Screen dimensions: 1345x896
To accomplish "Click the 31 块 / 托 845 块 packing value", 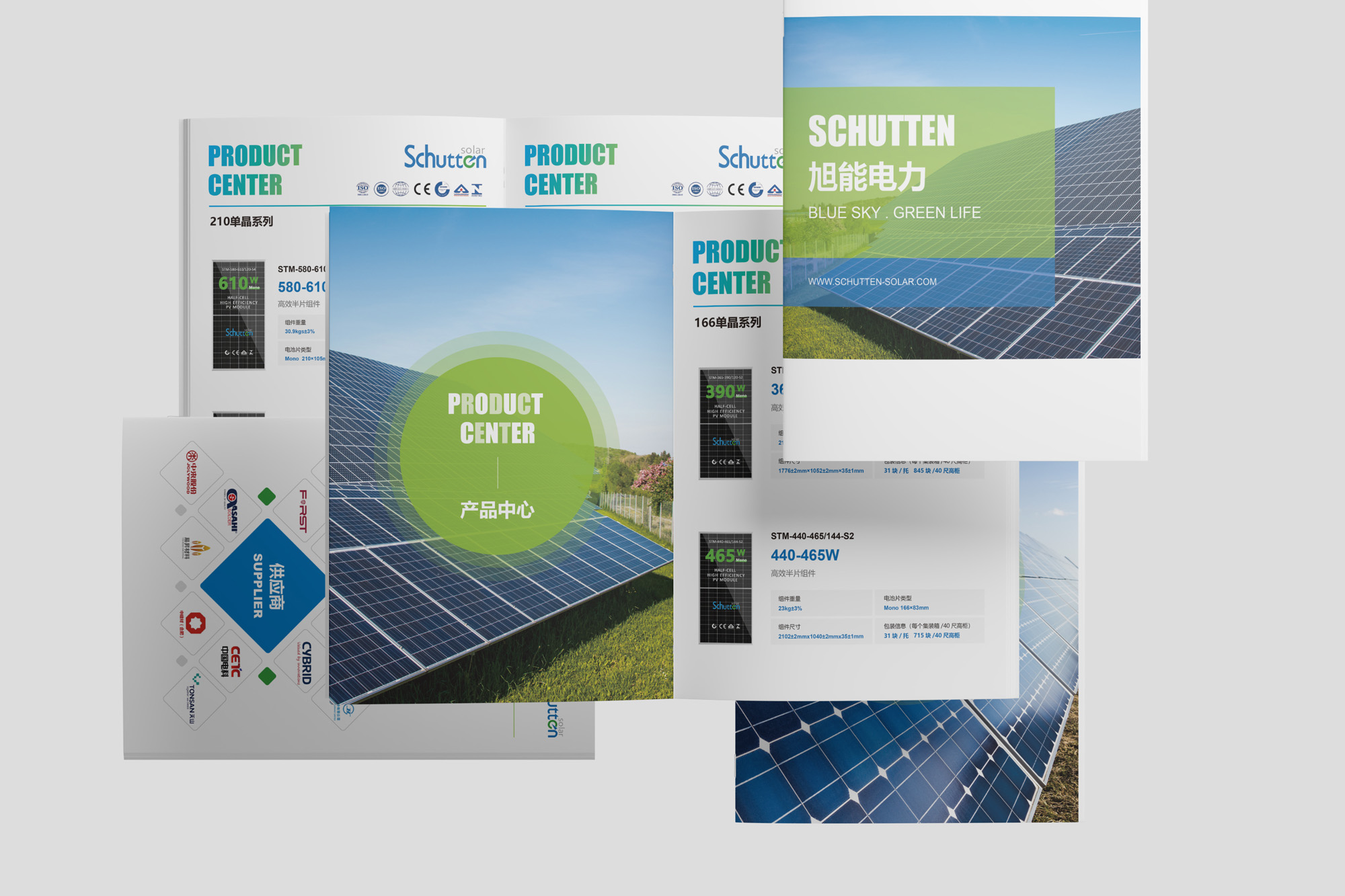I will [x=921, y=471].
